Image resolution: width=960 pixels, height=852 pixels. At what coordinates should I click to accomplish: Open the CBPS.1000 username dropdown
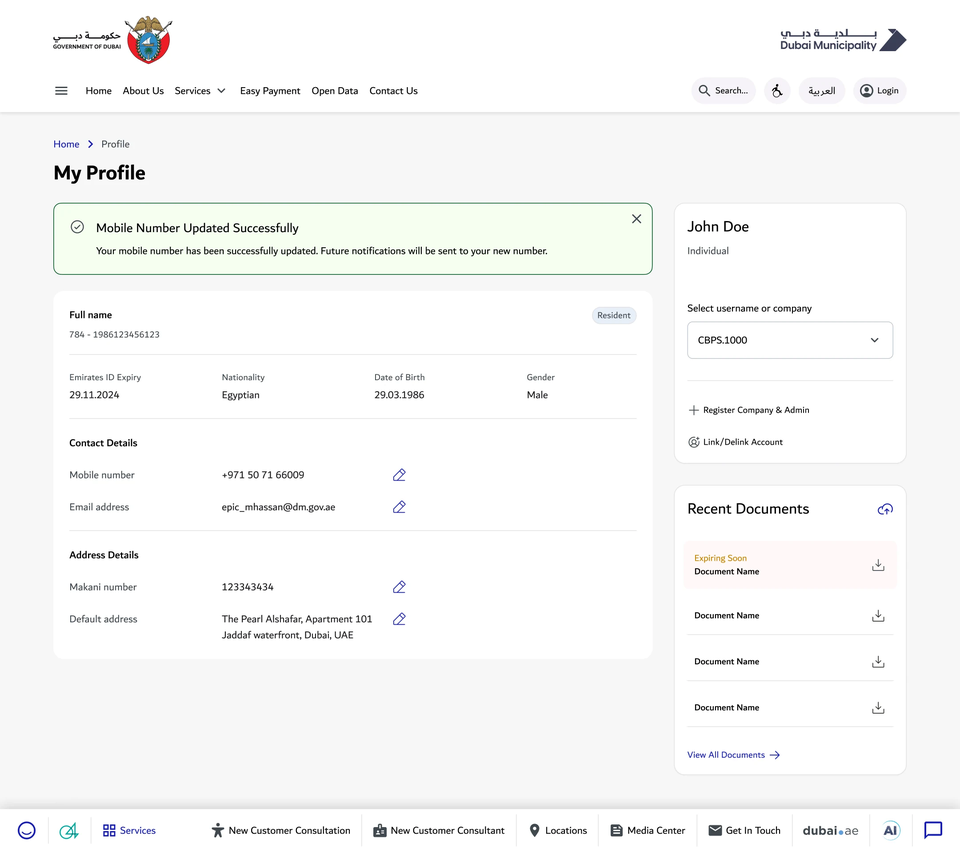(x=790, y=340)
